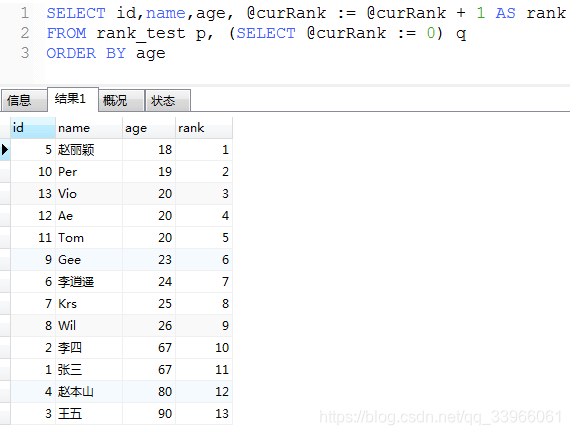Click the current row arrow indicator

point(5,150)
